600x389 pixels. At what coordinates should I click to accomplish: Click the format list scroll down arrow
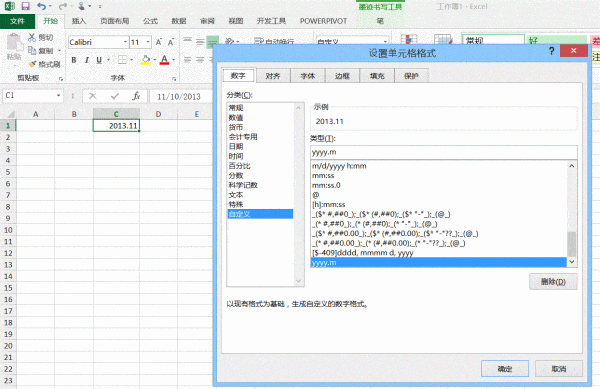pyautogui.click(x=572, y=262)
